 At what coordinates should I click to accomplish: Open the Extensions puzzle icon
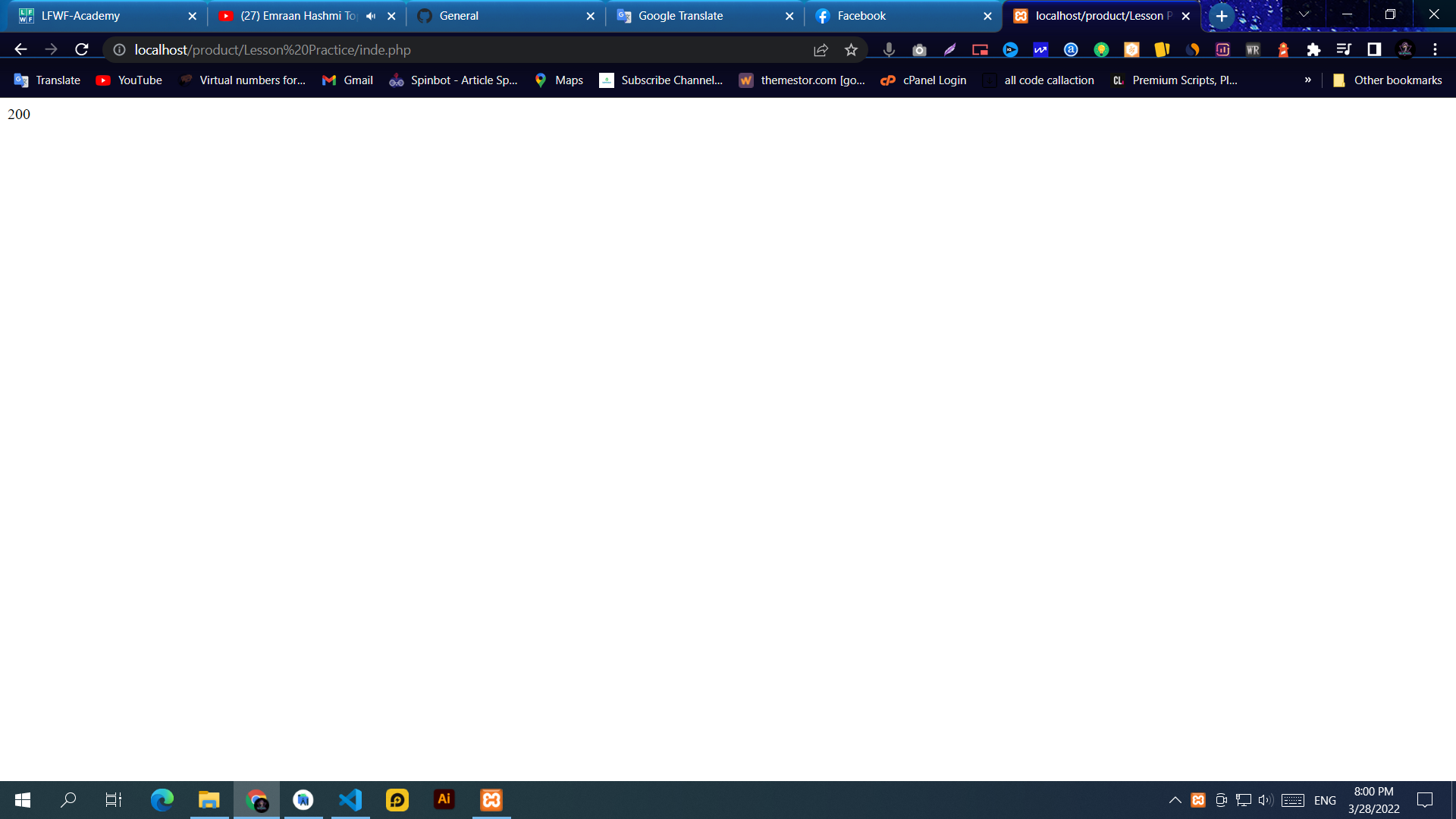[1313, 50]
